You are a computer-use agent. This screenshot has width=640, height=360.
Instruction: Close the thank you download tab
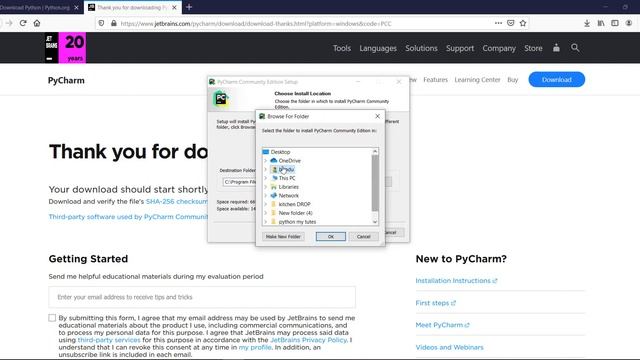(174, 7)
